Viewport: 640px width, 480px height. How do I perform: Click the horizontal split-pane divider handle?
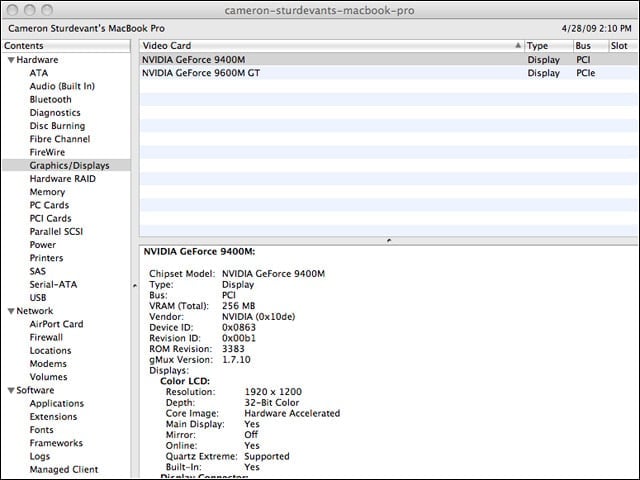389,241
